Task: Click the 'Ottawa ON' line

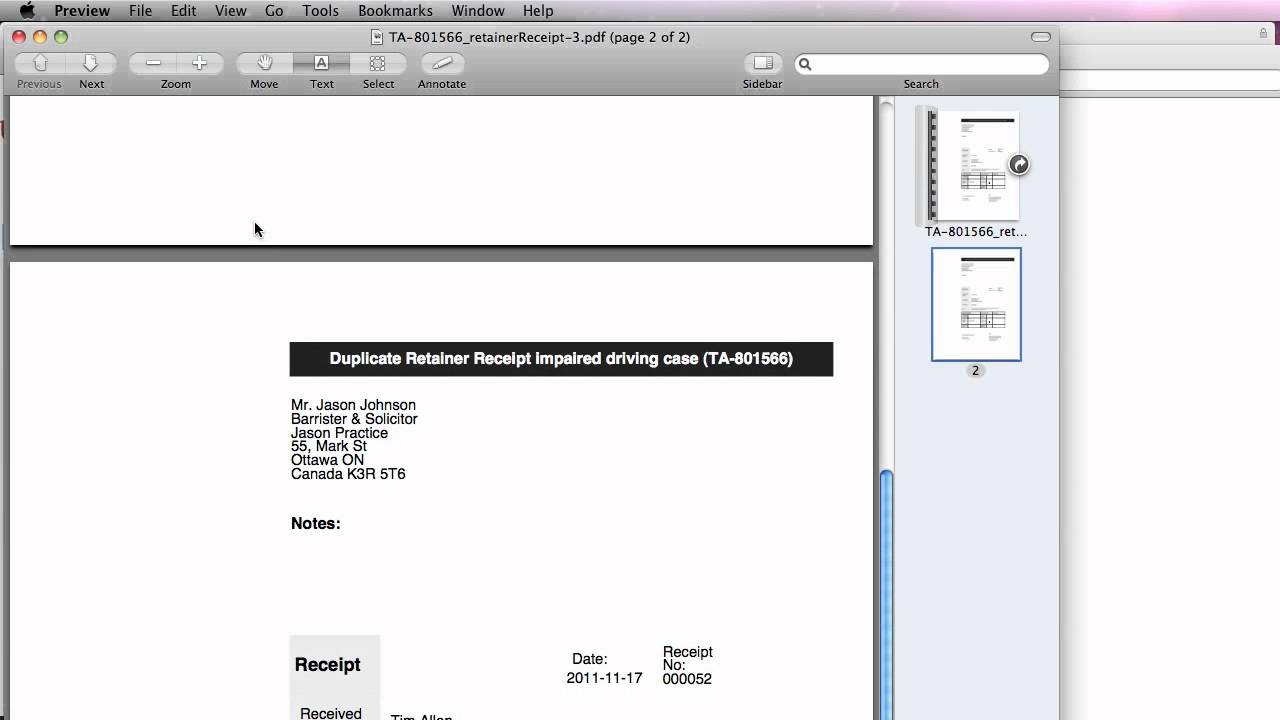Action: (x=327, y=460)
